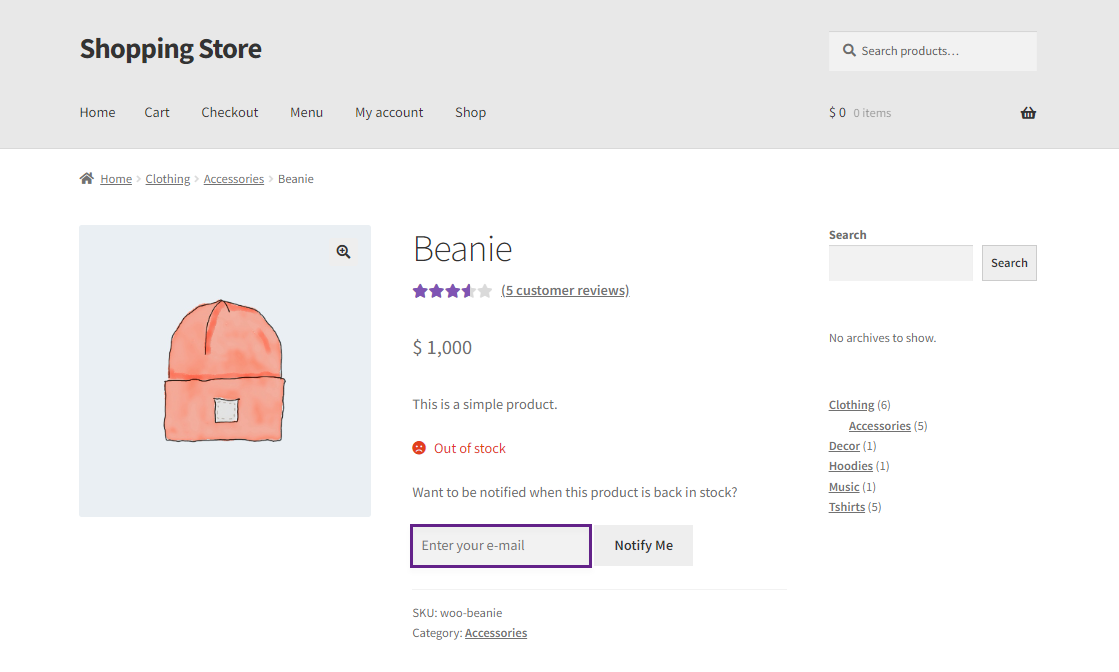Focus the sidebar Search text box
Viewport: 1119px width, 672px height.
[x=901, y=263]
